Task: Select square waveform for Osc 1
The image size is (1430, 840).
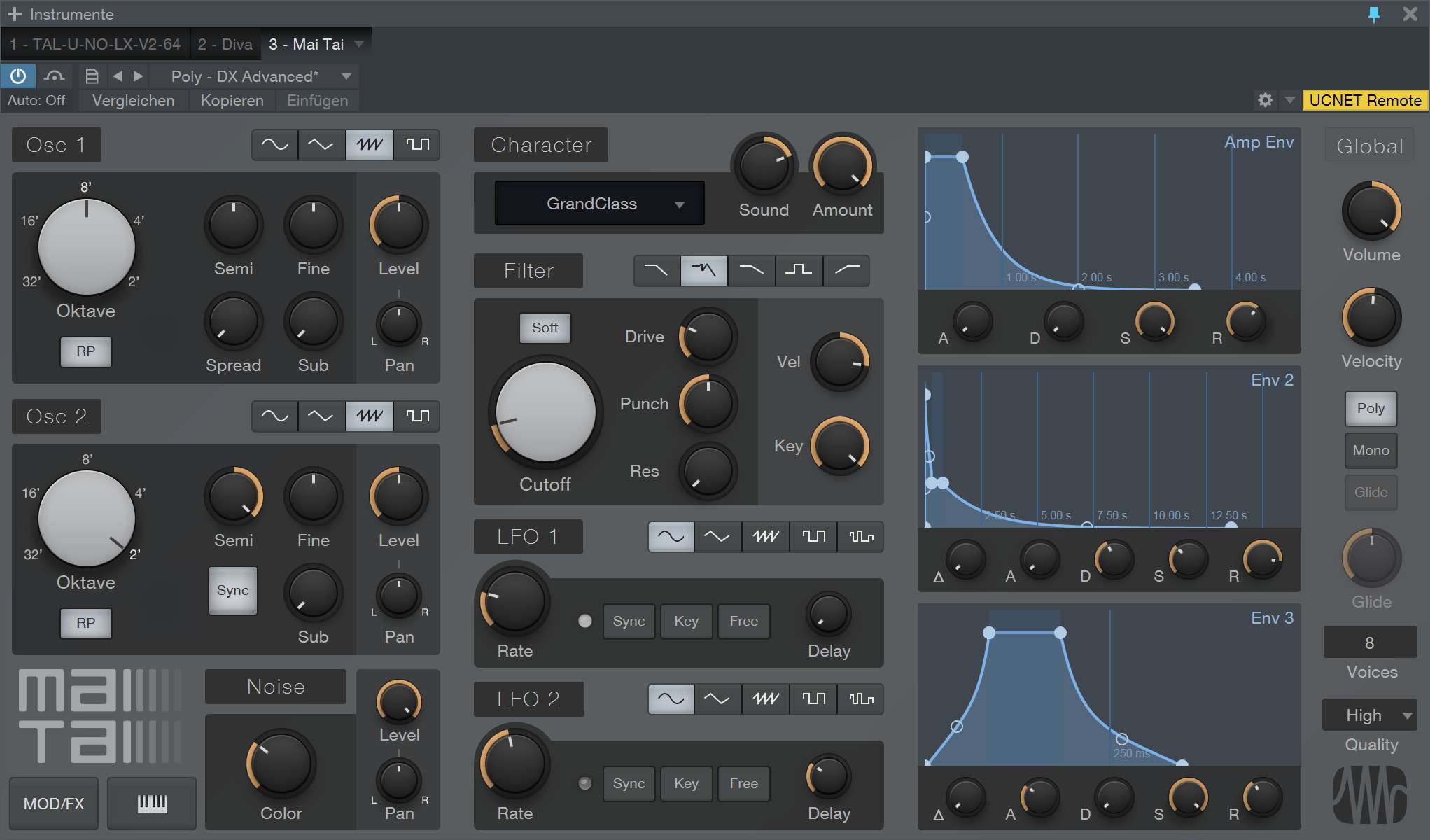Action: (x=417, y=145)
